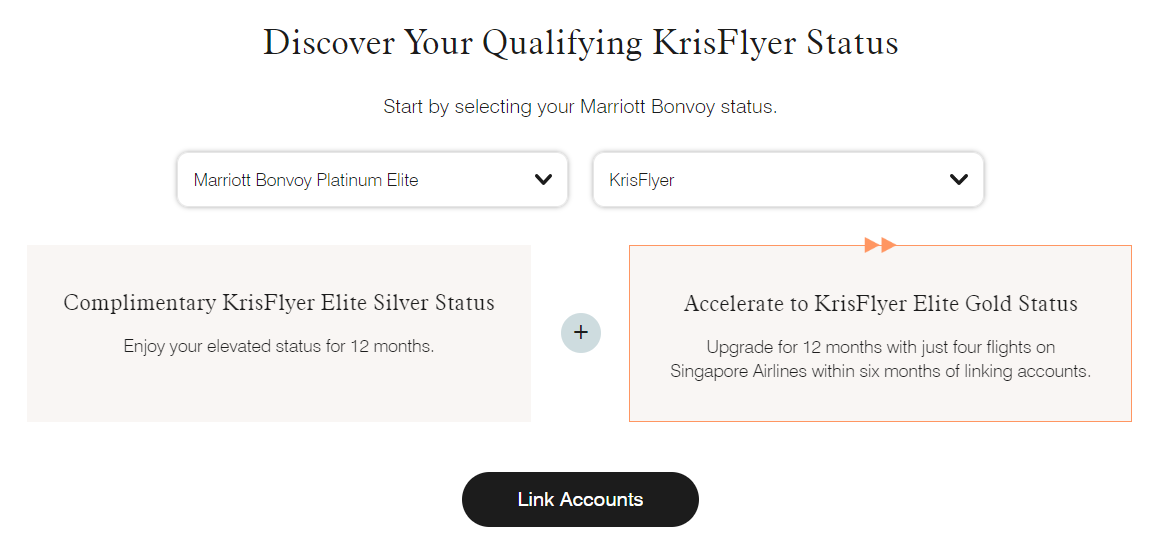The height and width of the screenshot is (543, 1157).
Task: Open the Marriott Bonvoy Platinum Elite dropdown
Action: [x=373, y=179]
